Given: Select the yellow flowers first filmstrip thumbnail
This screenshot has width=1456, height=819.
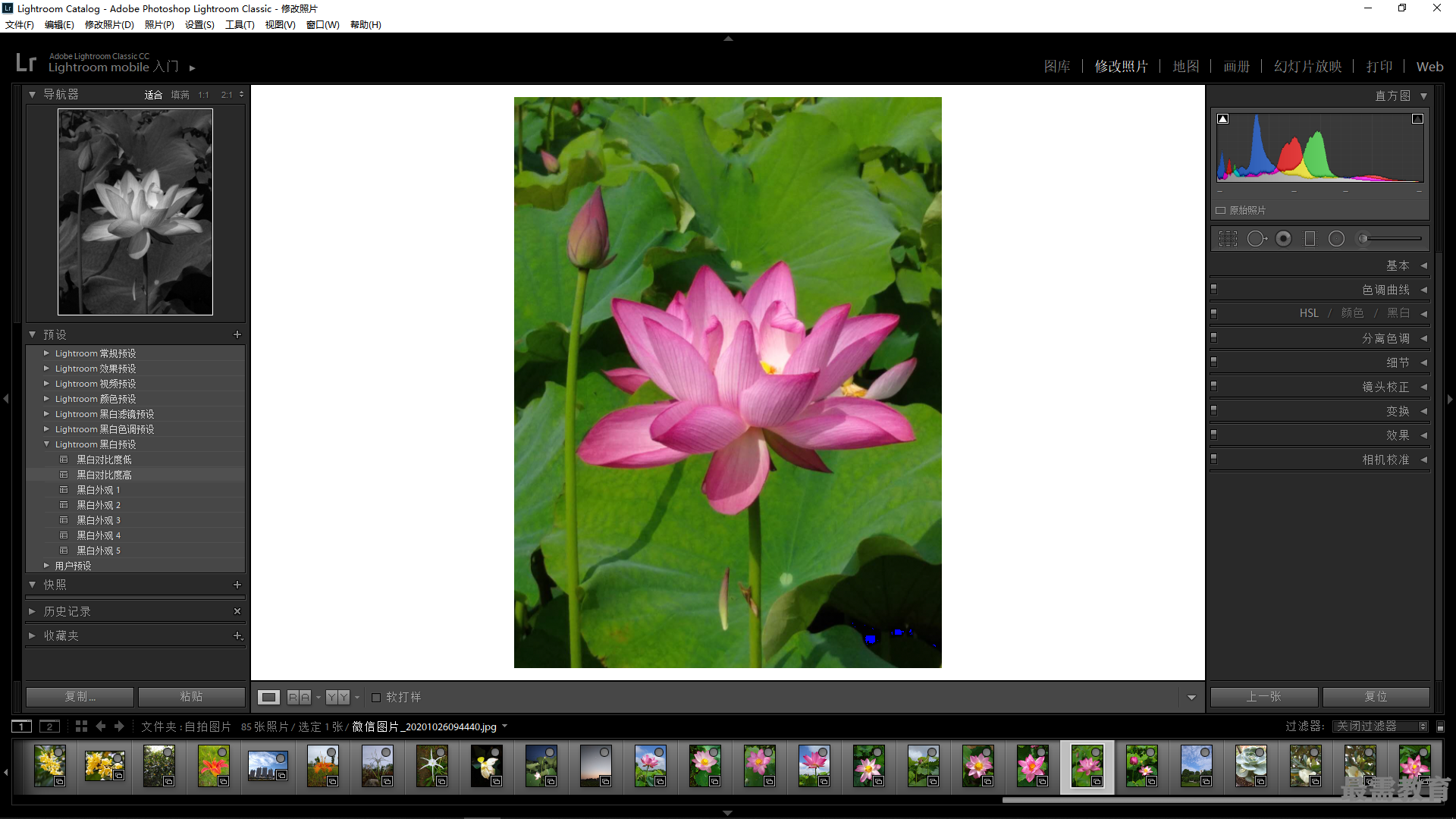Looking at the screenshot, I should (49, 766).
